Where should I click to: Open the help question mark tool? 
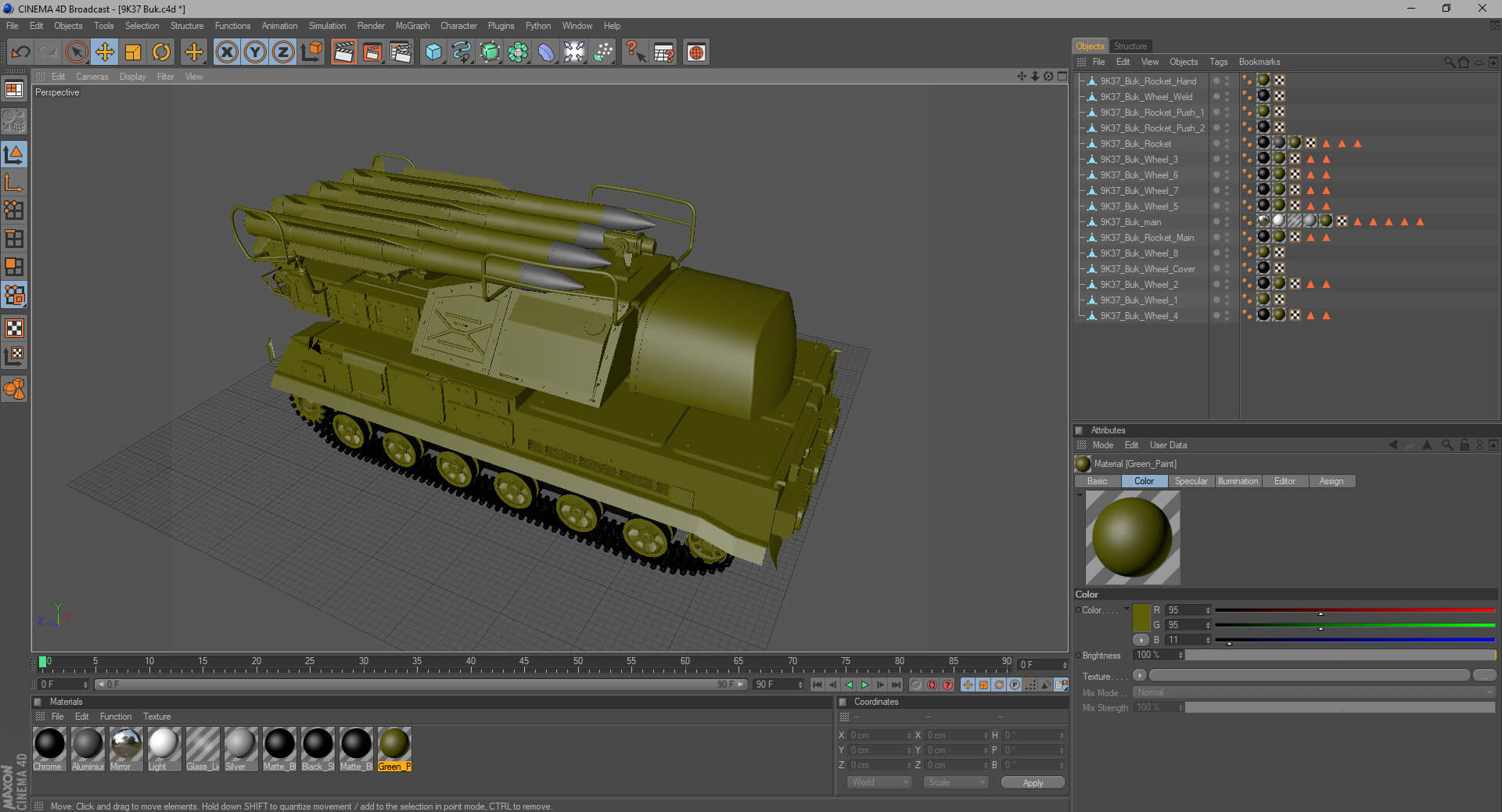635,52
